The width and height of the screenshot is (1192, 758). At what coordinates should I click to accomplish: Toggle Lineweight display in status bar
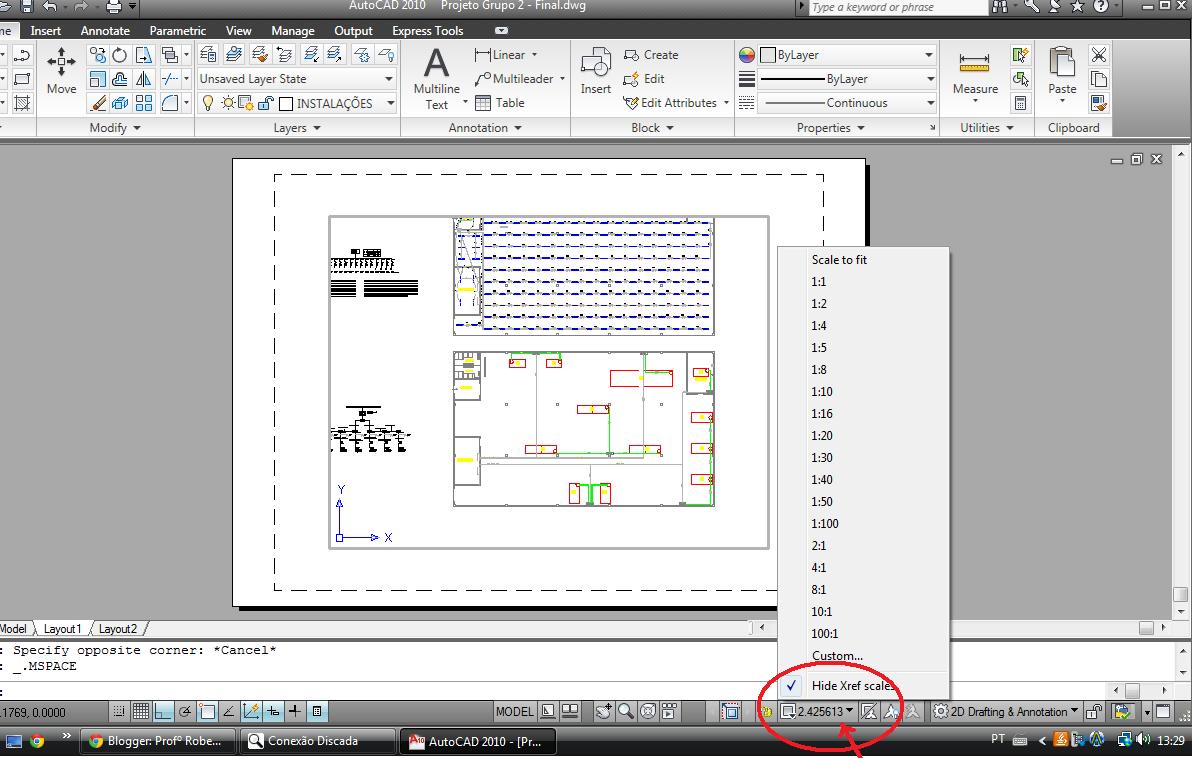pyautogui.click(x=294, y=712)
